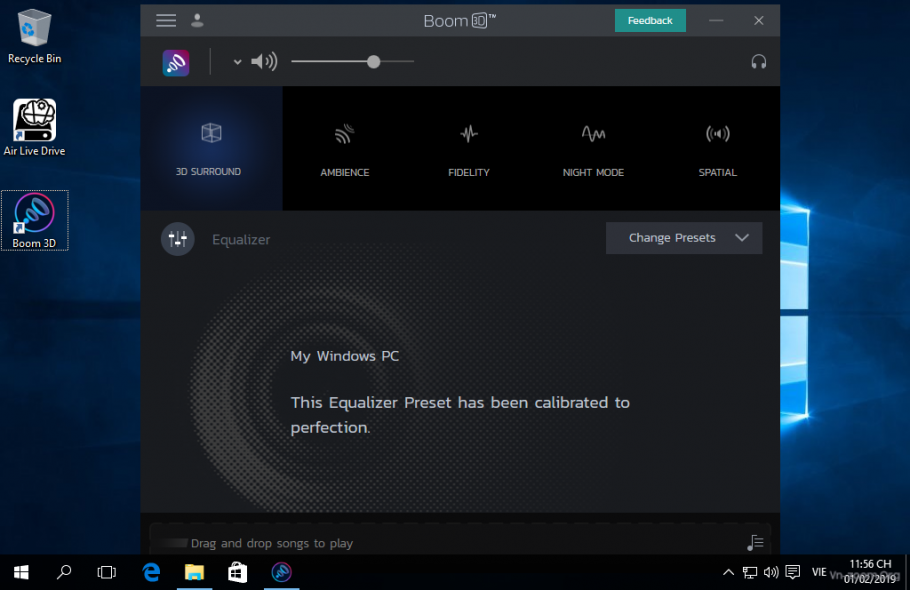Open the playlist icon in player bar

point(755,542)
